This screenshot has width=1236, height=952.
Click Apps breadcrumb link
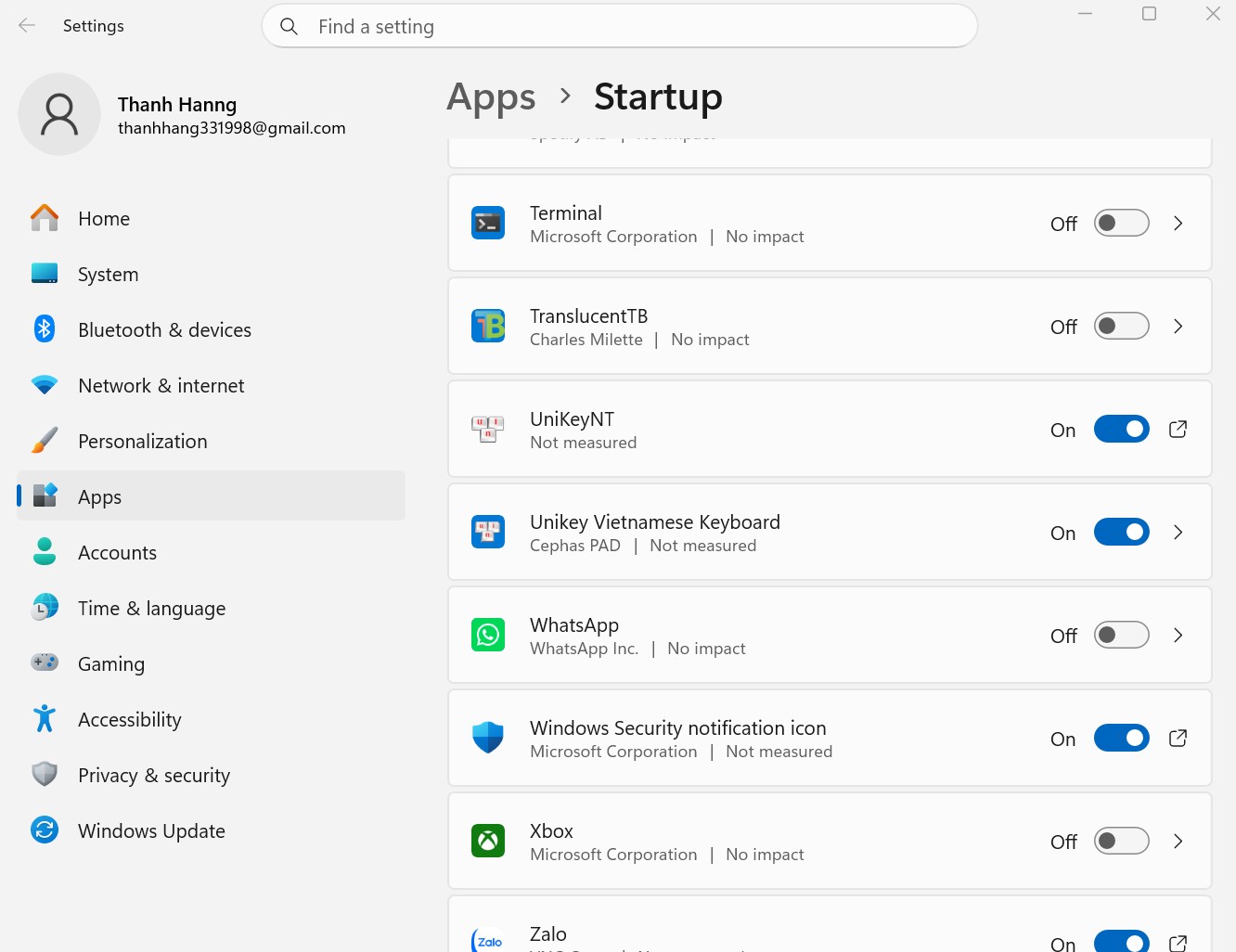coord(491,96)
